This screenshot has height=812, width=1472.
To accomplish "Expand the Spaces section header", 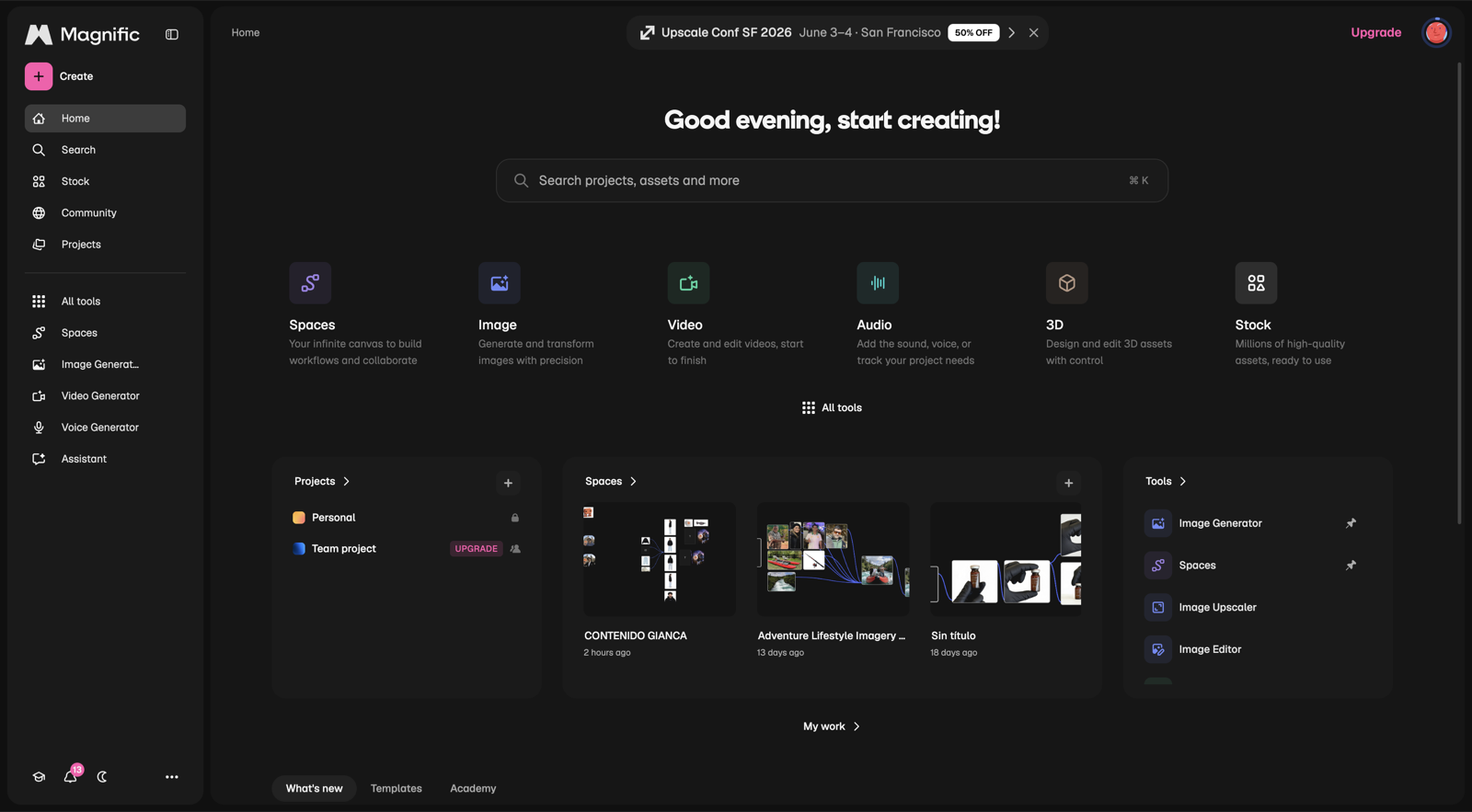I will point(611,482).
